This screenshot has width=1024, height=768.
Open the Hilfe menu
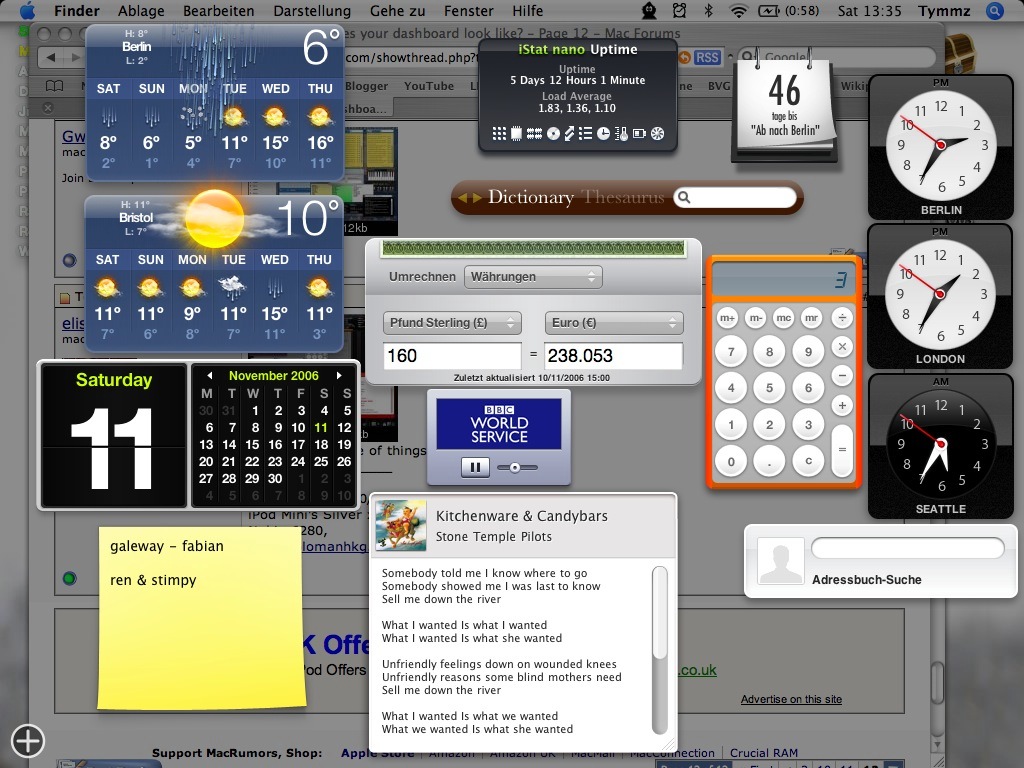pos(528,11)
